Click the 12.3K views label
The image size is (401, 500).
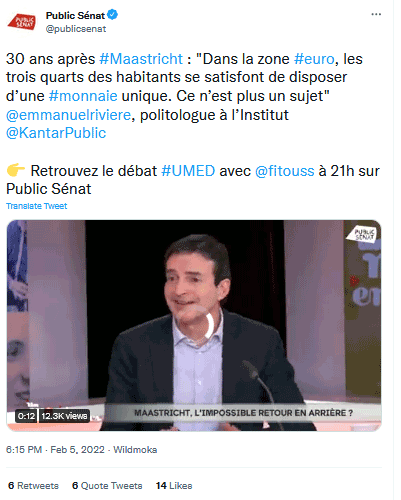coord(64,416)
